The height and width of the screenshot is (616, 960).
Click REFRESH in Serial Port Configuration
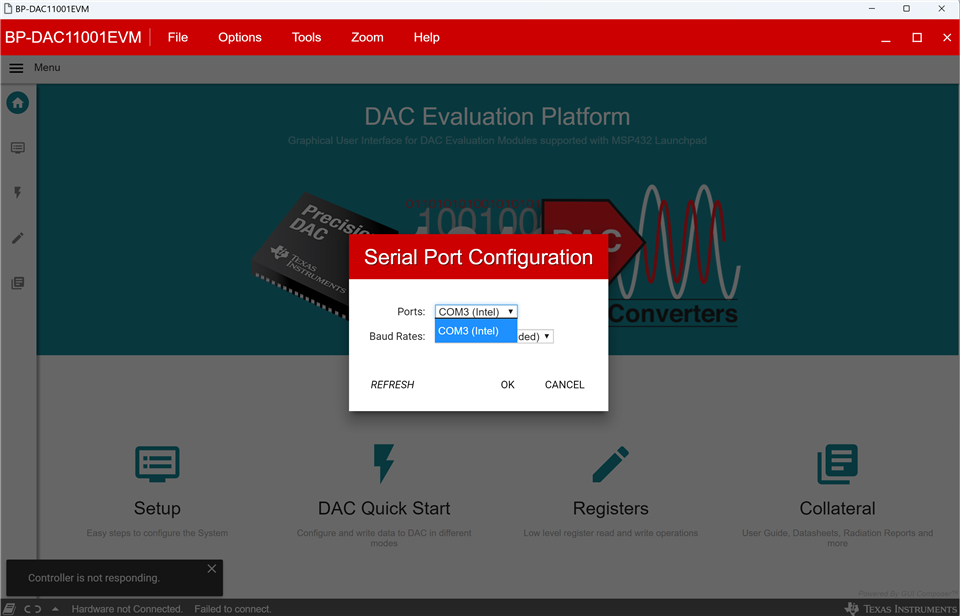pos(392,385)
